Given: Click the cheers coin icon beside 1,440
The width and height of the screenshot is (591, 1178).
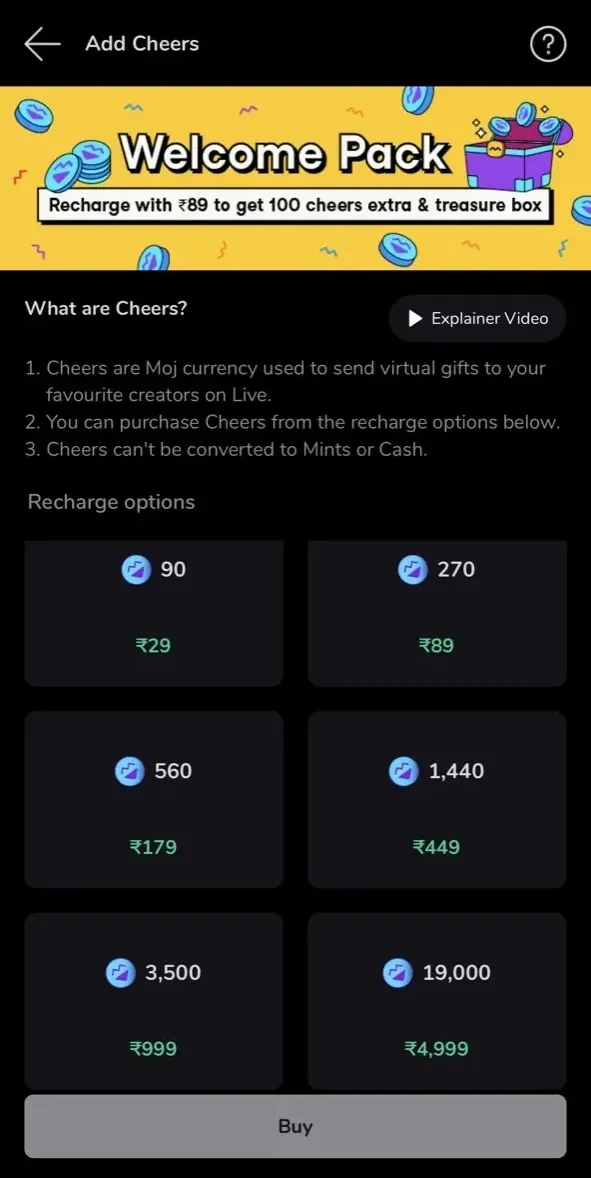Looking at the screenshot, I should (x=403, y=772).
